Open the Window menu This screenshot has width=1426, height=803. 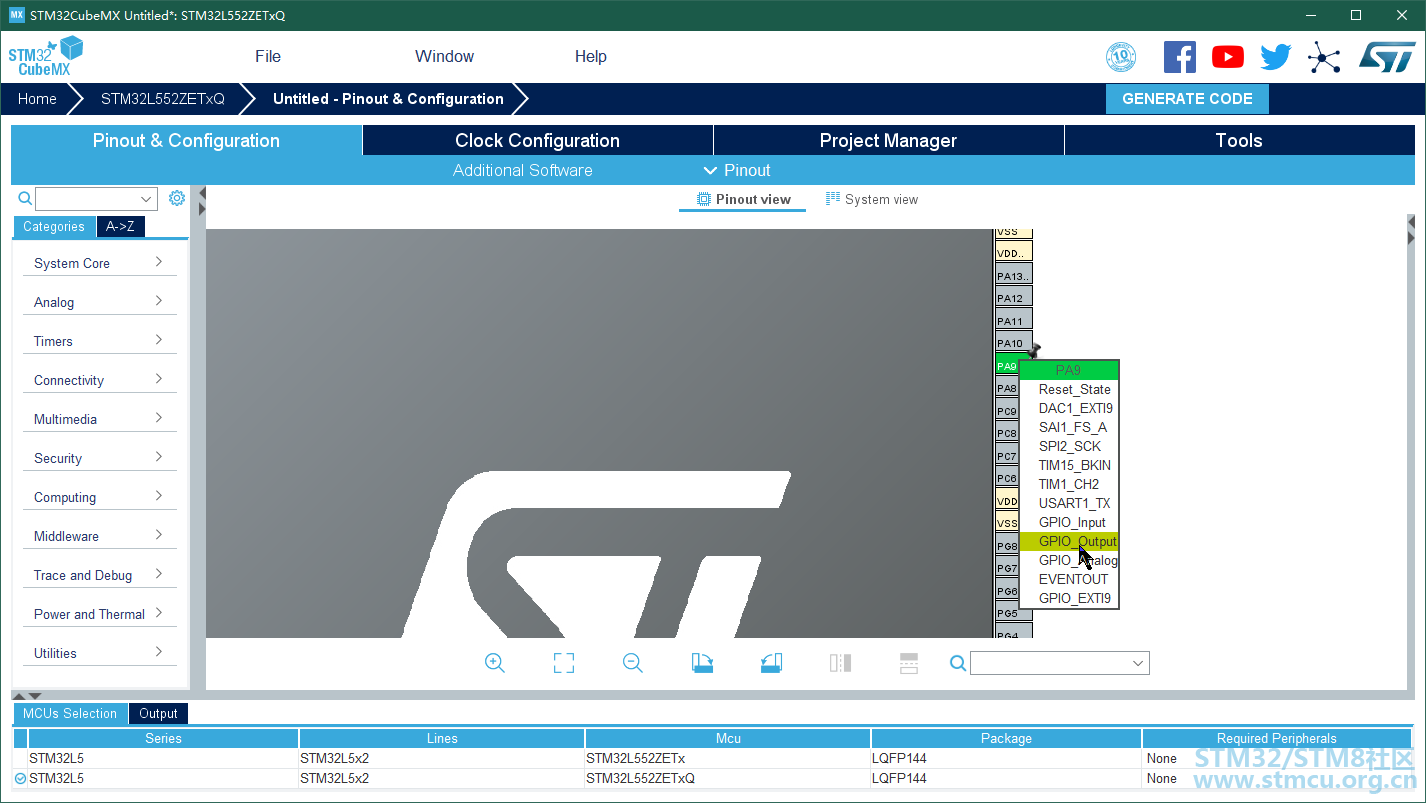click(445, 57)
